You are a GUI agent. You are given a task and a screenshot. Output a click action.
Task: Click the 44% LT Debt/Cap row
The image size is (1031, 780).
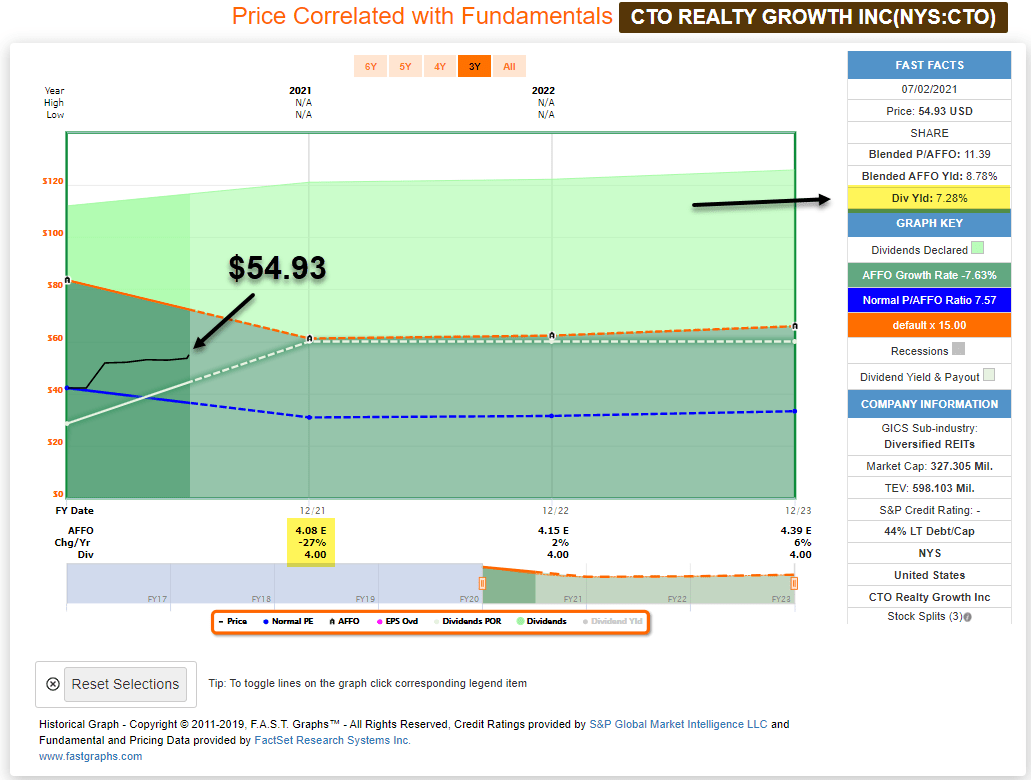(929, 531)
